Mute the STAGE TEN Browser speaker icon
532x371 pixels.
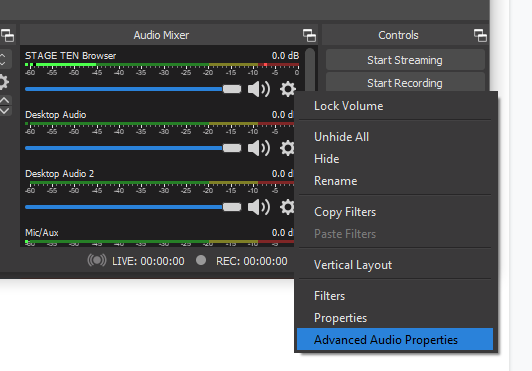[259, 89]
